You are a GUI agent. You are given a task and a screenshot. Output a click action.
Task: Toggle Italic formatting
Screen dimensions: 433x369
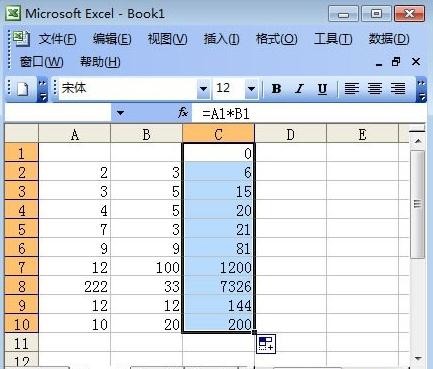point(299,89)
